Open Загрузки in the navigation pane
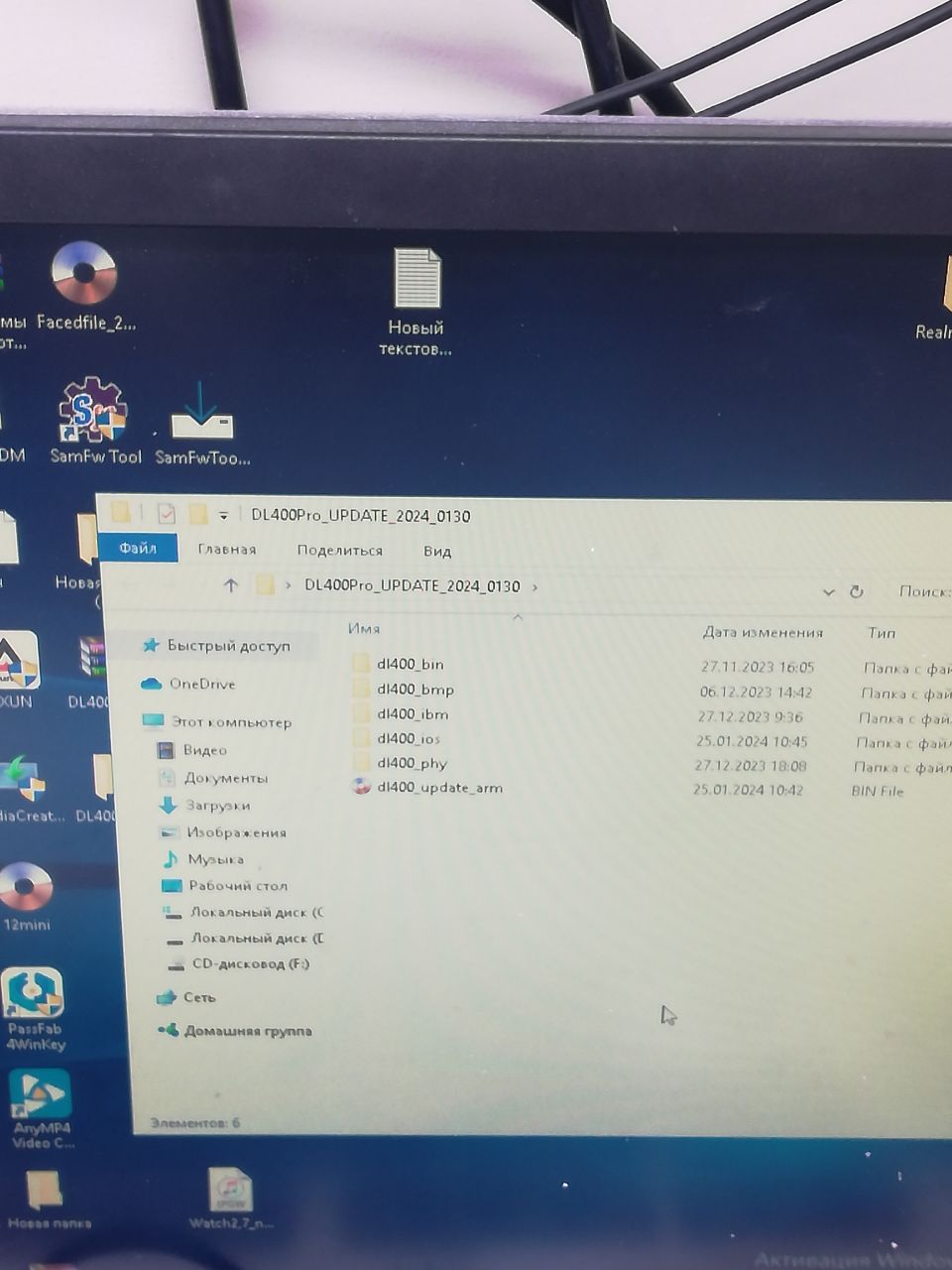952x1270 pixels. coord(205,806)
